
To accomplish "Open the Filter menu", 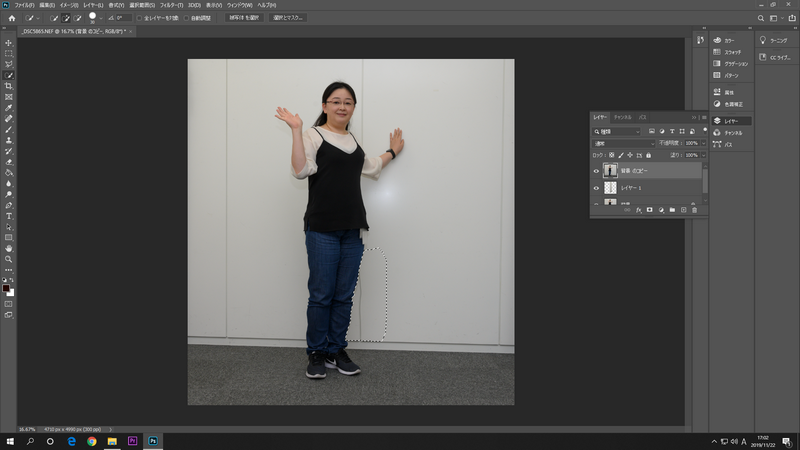I will [x=171, y=5].
